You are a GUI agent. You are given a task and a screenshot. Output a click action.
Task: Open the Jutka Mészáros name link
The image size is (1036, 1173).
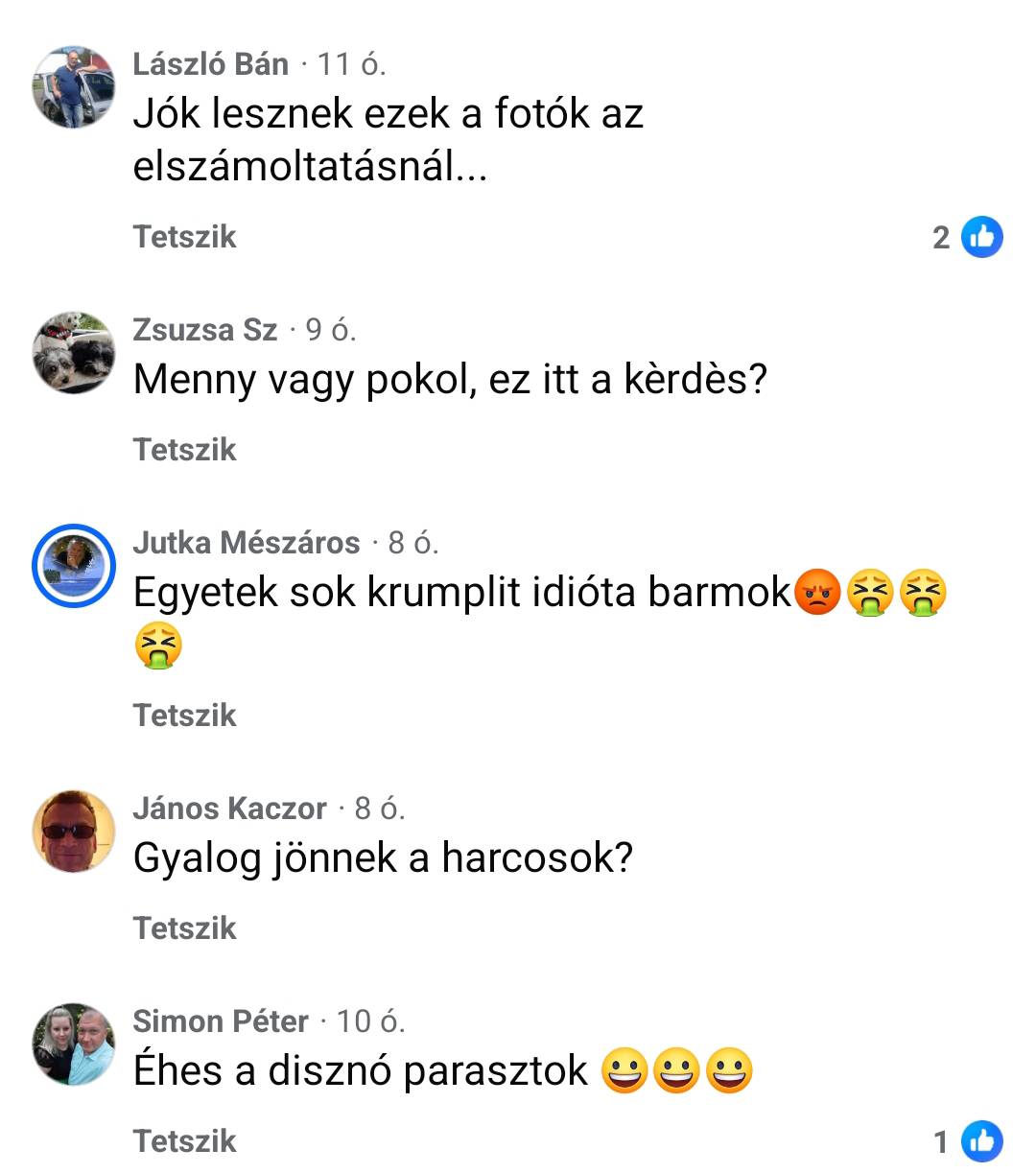click(247, 543)
